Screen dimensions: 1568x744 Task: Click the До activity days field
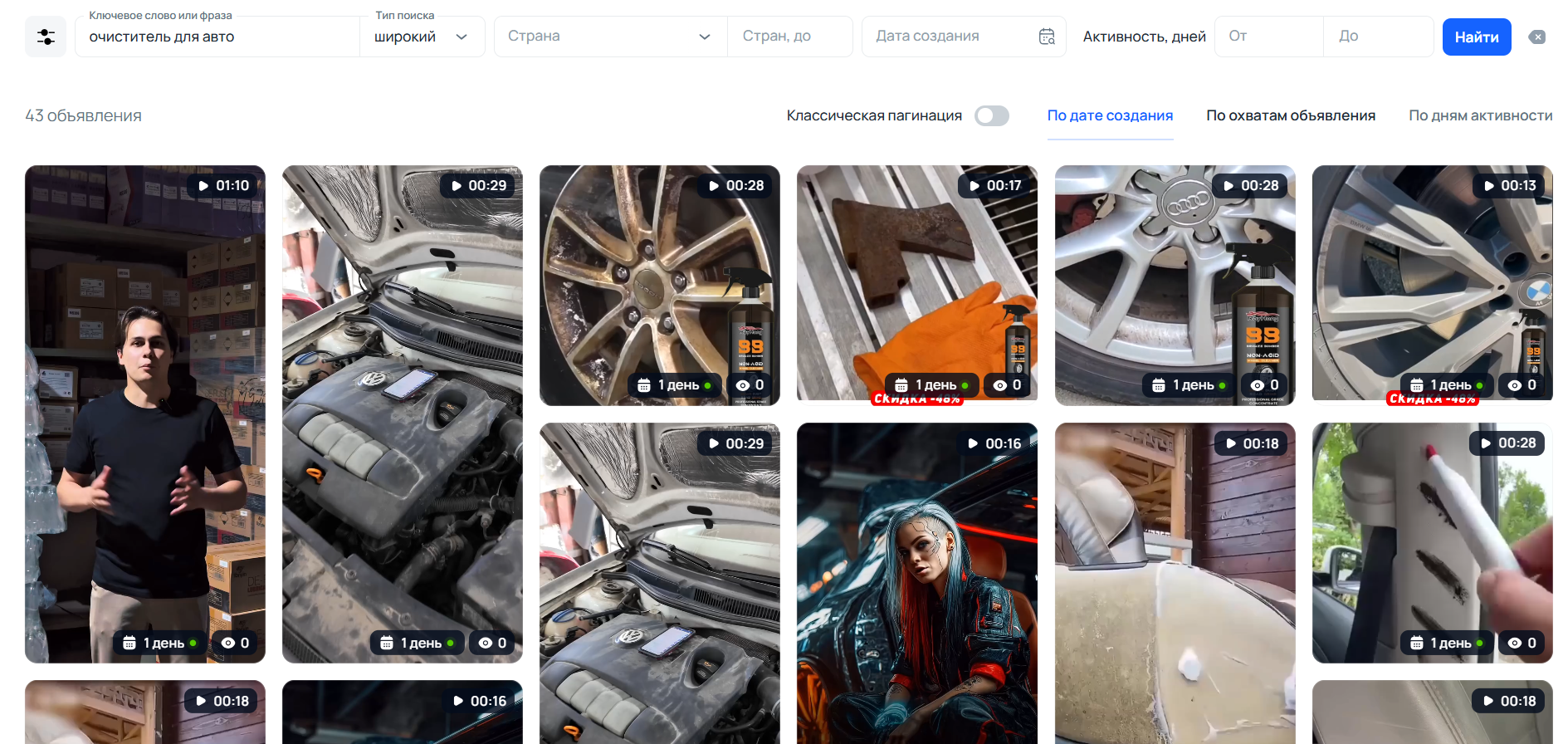coord(1379,37)
